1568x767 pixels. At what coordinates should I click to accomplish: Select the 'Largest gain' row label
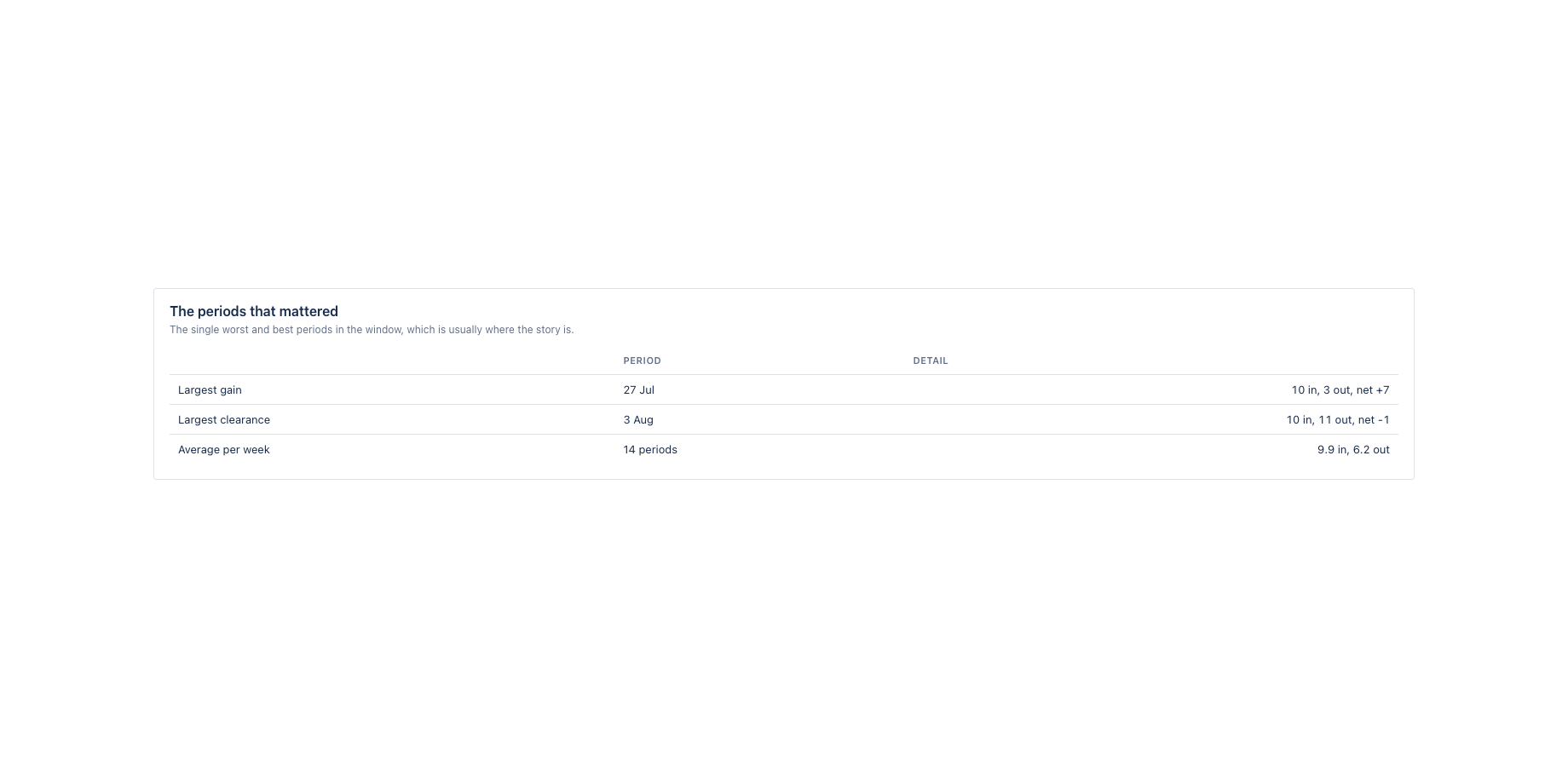(x=210, y=390)
